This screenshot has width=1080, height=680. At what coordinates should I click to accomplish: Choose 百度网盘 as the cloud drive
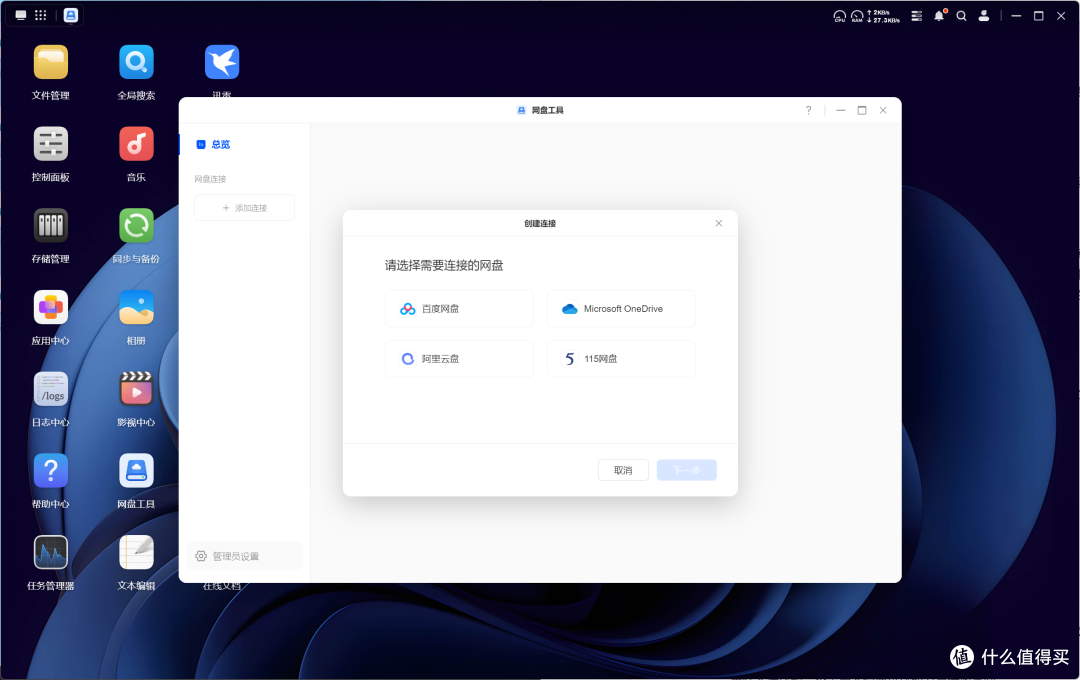coord(459,309)
